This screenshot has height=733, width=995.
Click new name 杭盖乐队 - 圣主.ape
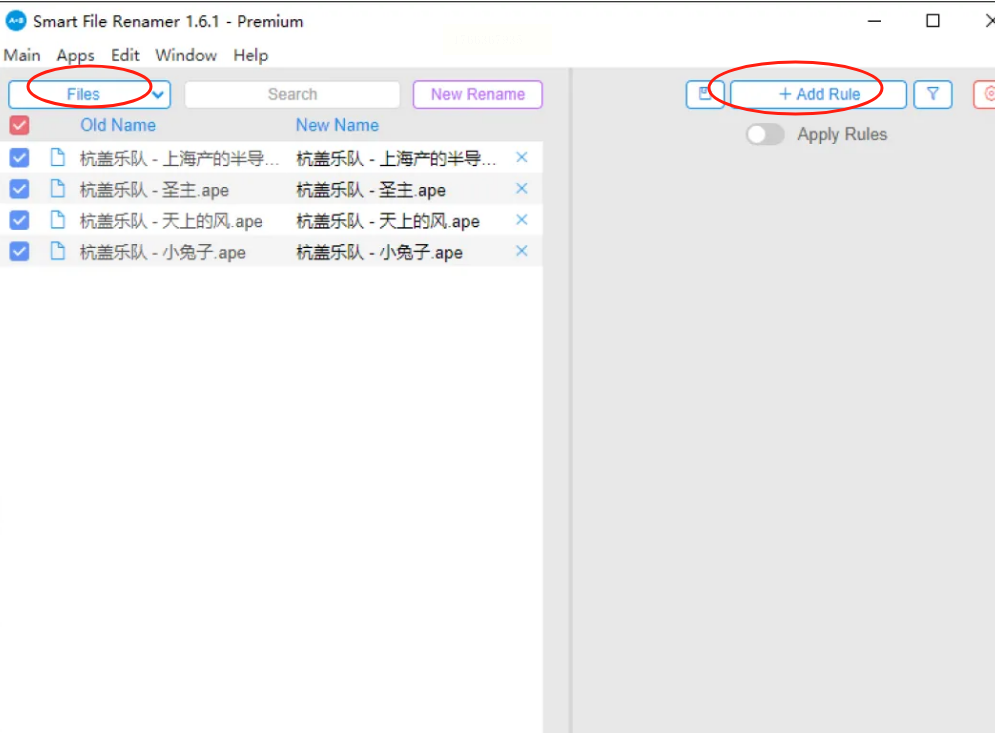pos(371,190)
